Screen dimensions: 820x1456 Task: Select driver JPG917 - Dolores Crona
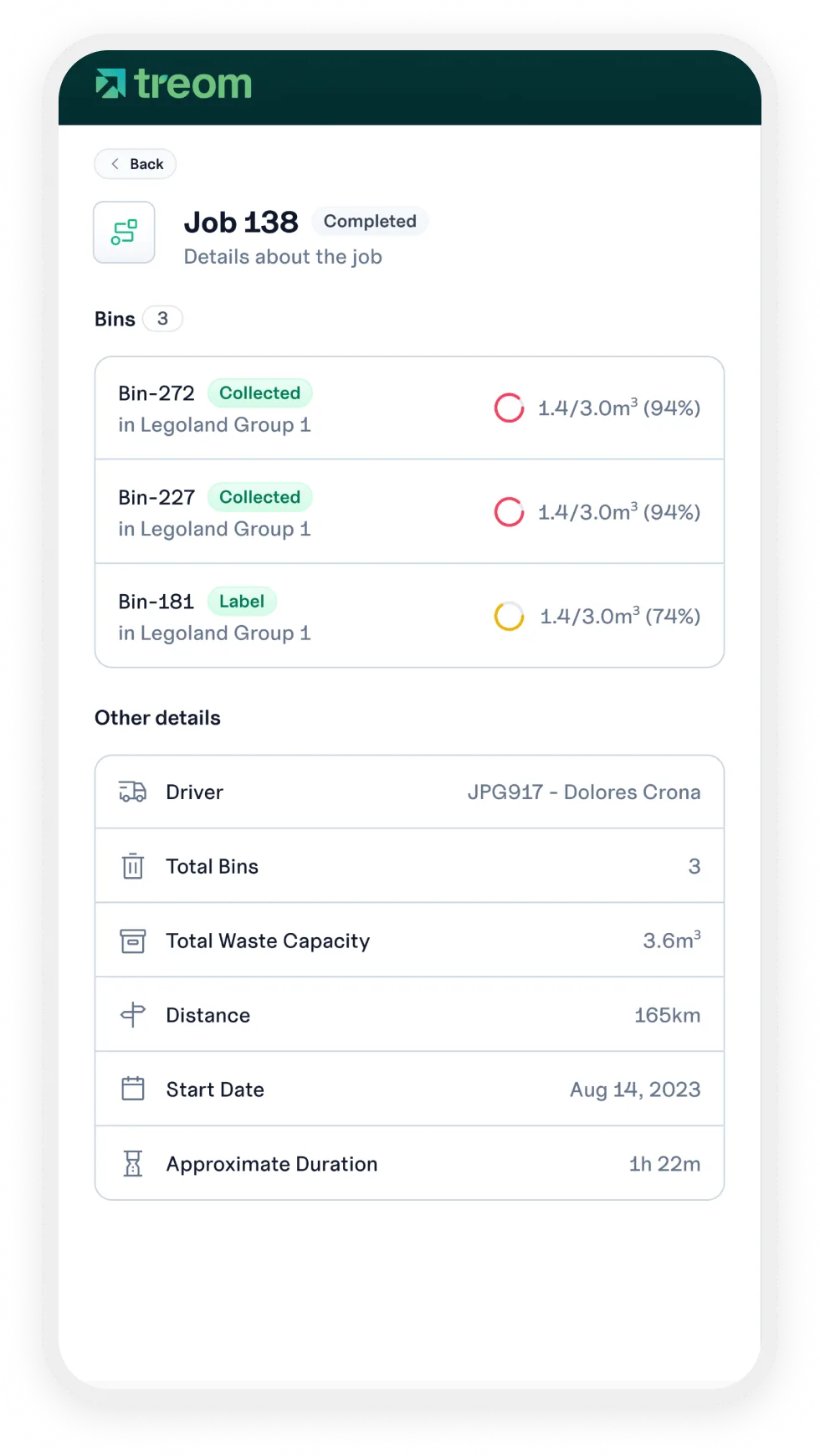point(583,792)
